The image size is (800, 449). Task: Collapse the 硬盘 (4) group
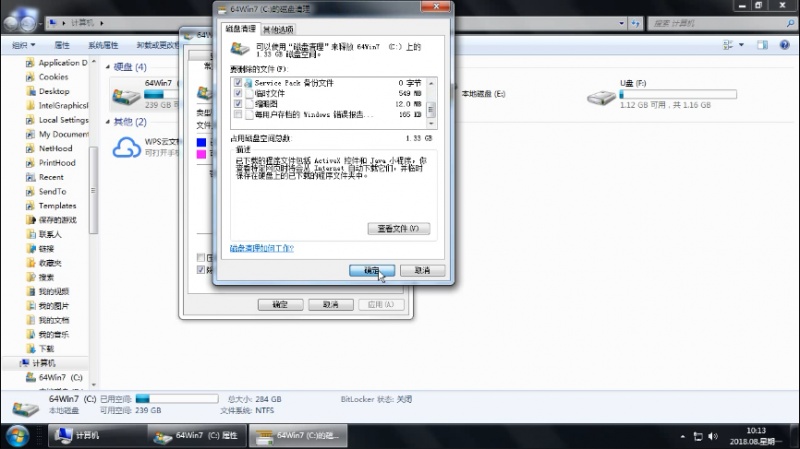(x=108, y=67)
